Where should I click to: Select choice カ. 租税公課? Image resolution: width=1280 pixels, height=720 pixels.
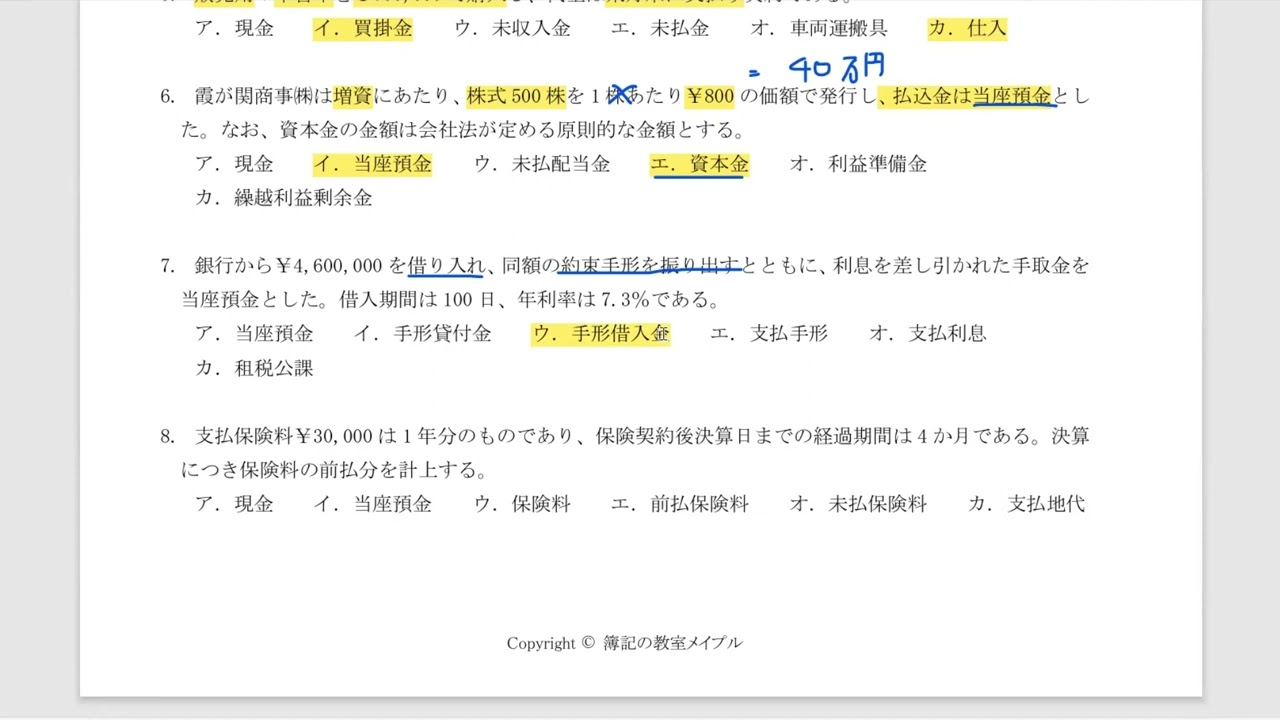coord(254,368)
